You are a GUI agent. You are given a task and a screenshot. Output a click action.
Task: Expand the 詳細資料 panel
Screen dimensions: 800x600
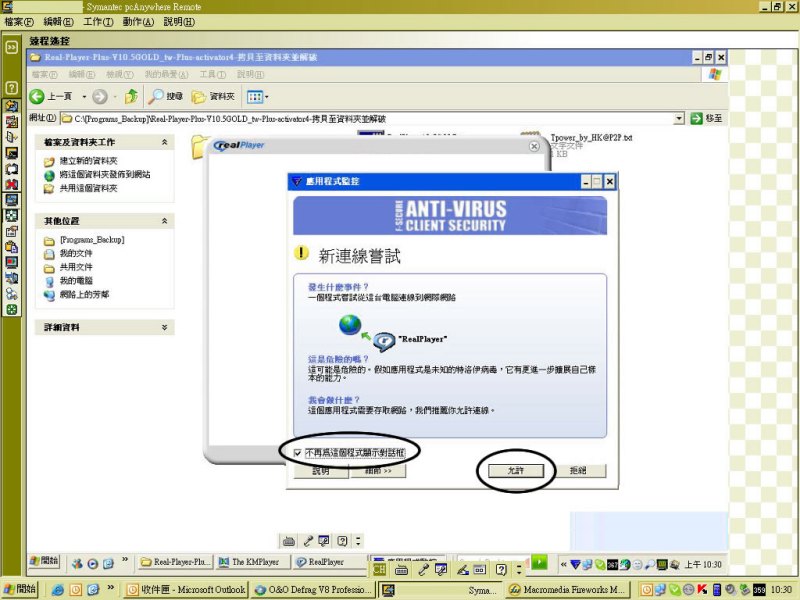tap(164, 327)
